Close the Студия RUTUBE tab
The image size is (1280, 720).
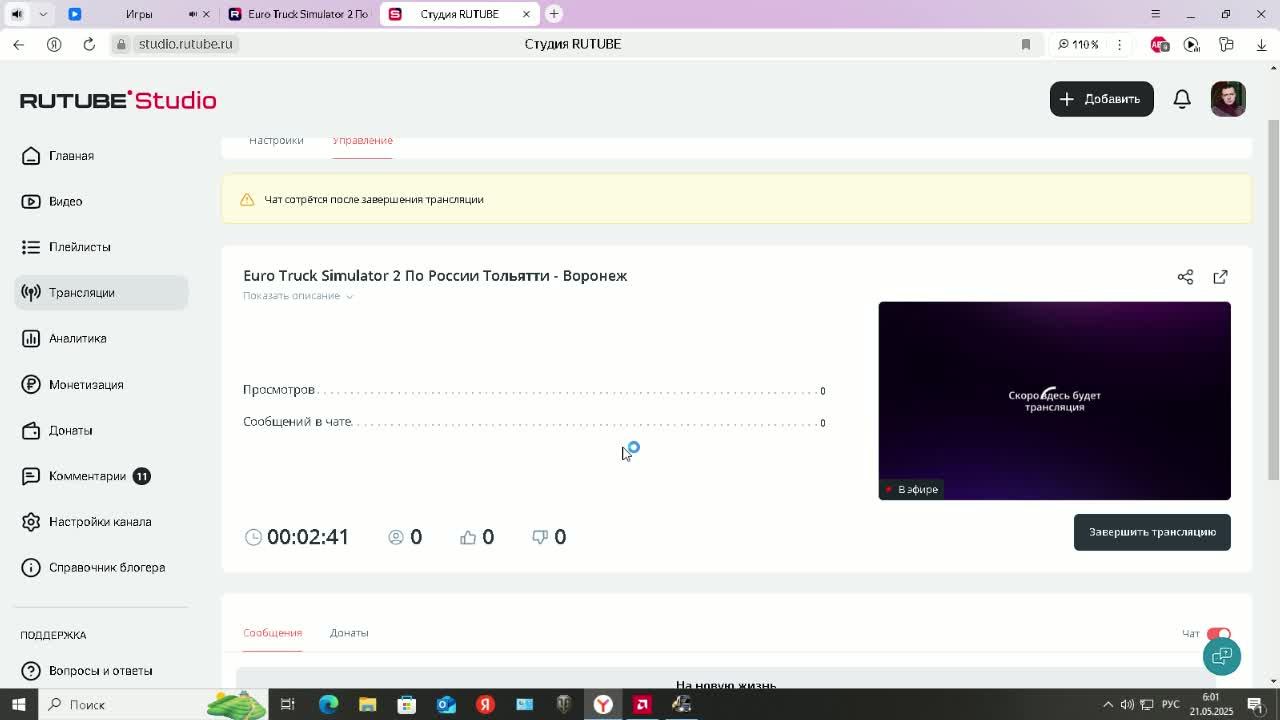(526, 14)
